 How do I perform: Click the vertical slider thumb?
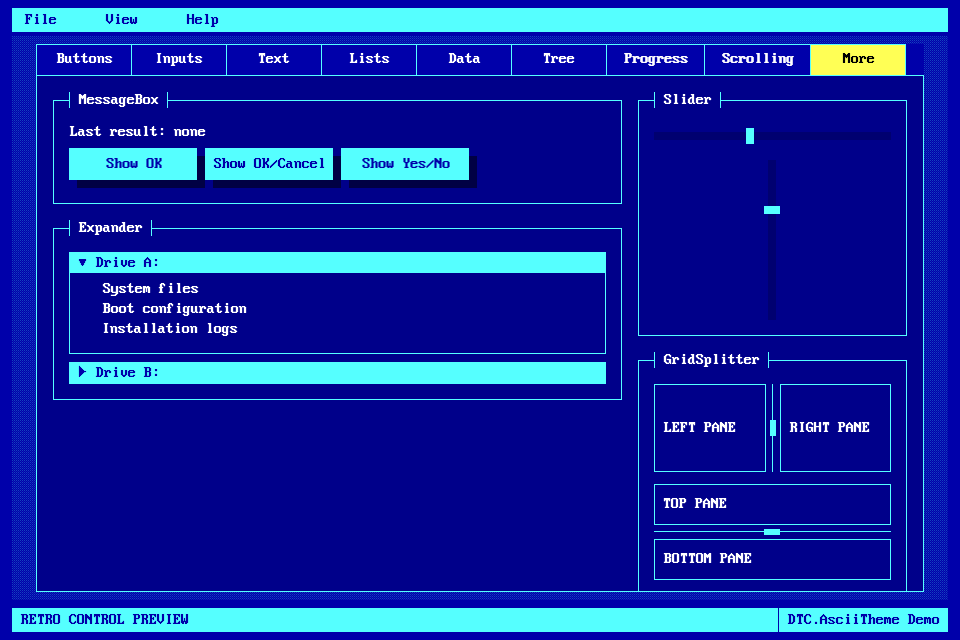click(x=772, y=210)
